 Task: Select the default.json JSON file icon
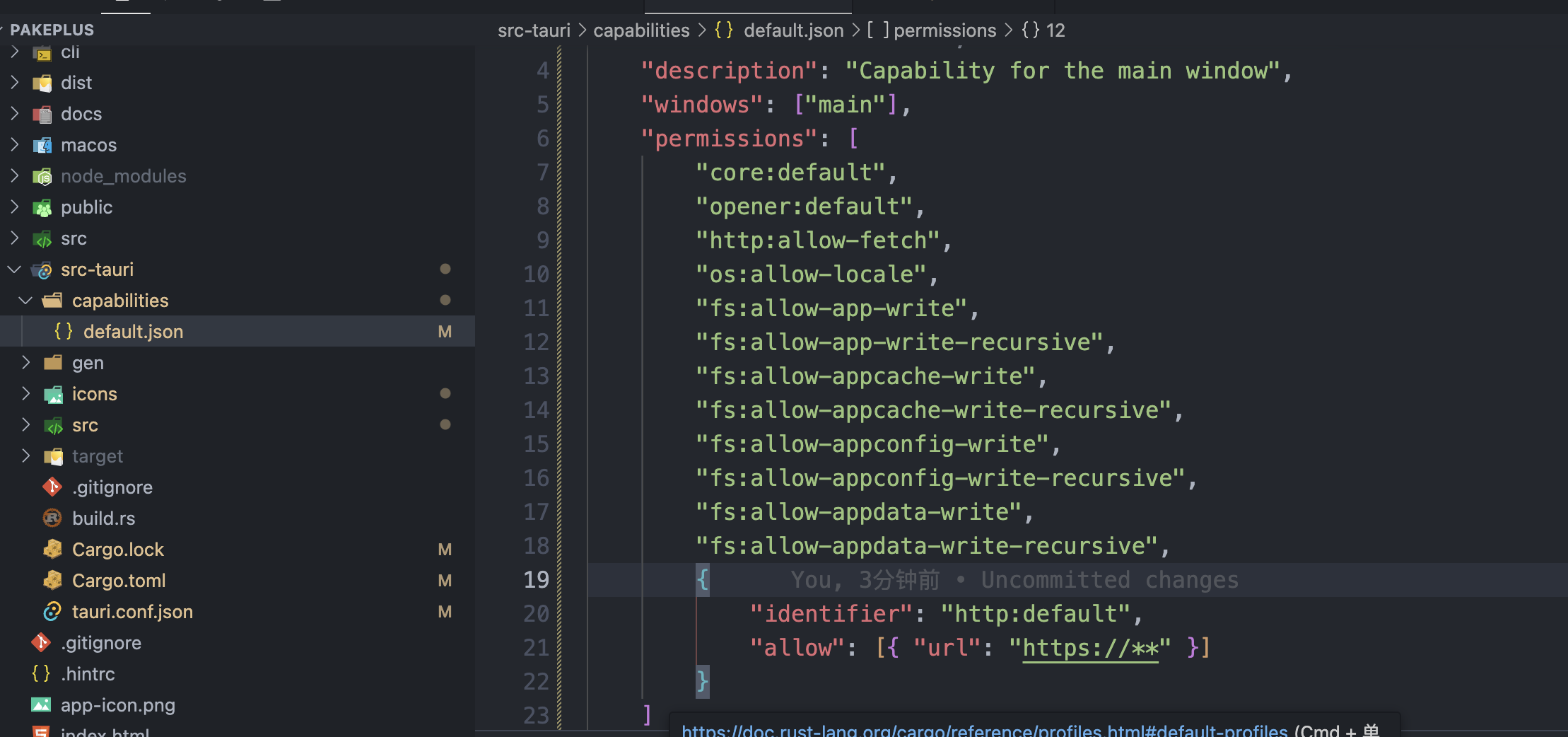click(x=64, y=331)
